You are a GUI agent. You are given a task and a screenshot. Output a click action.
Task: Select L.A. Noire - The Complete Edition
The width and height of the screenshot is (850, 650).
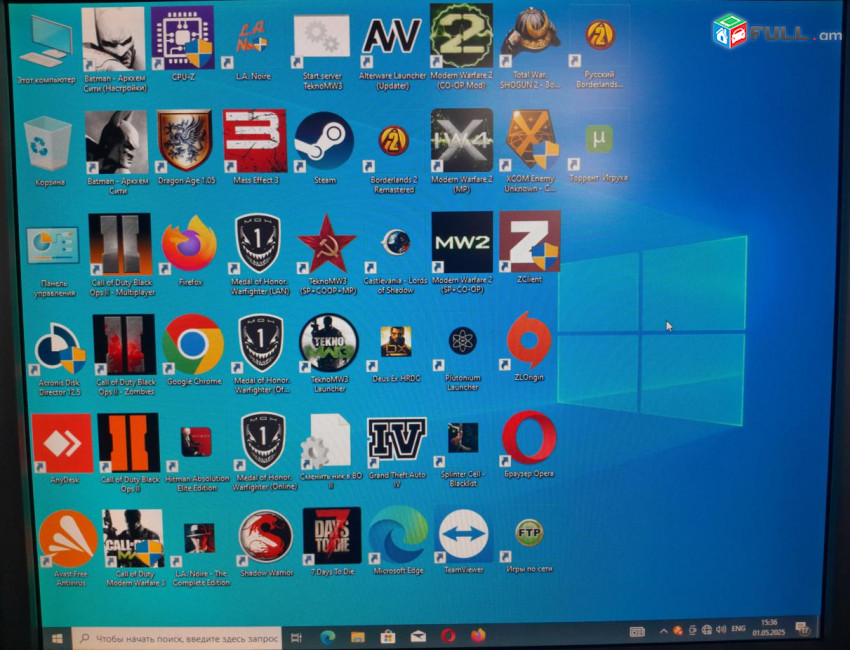point(199,538)
